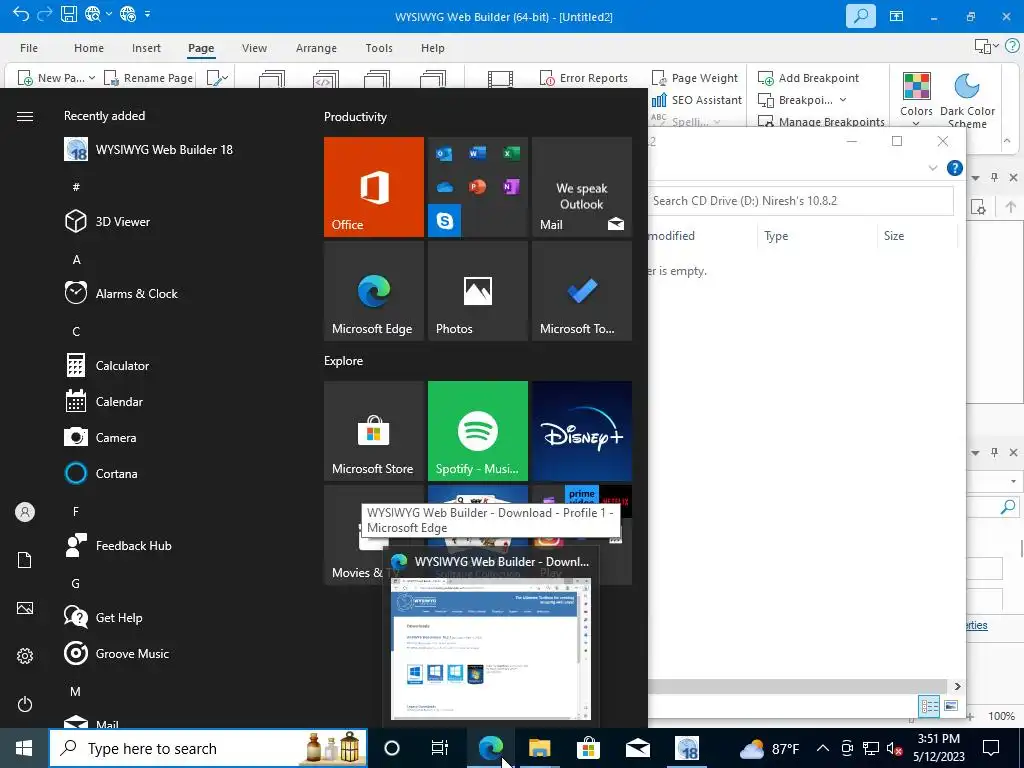
Task: Switch to the Insert tab
Action: 146,48
